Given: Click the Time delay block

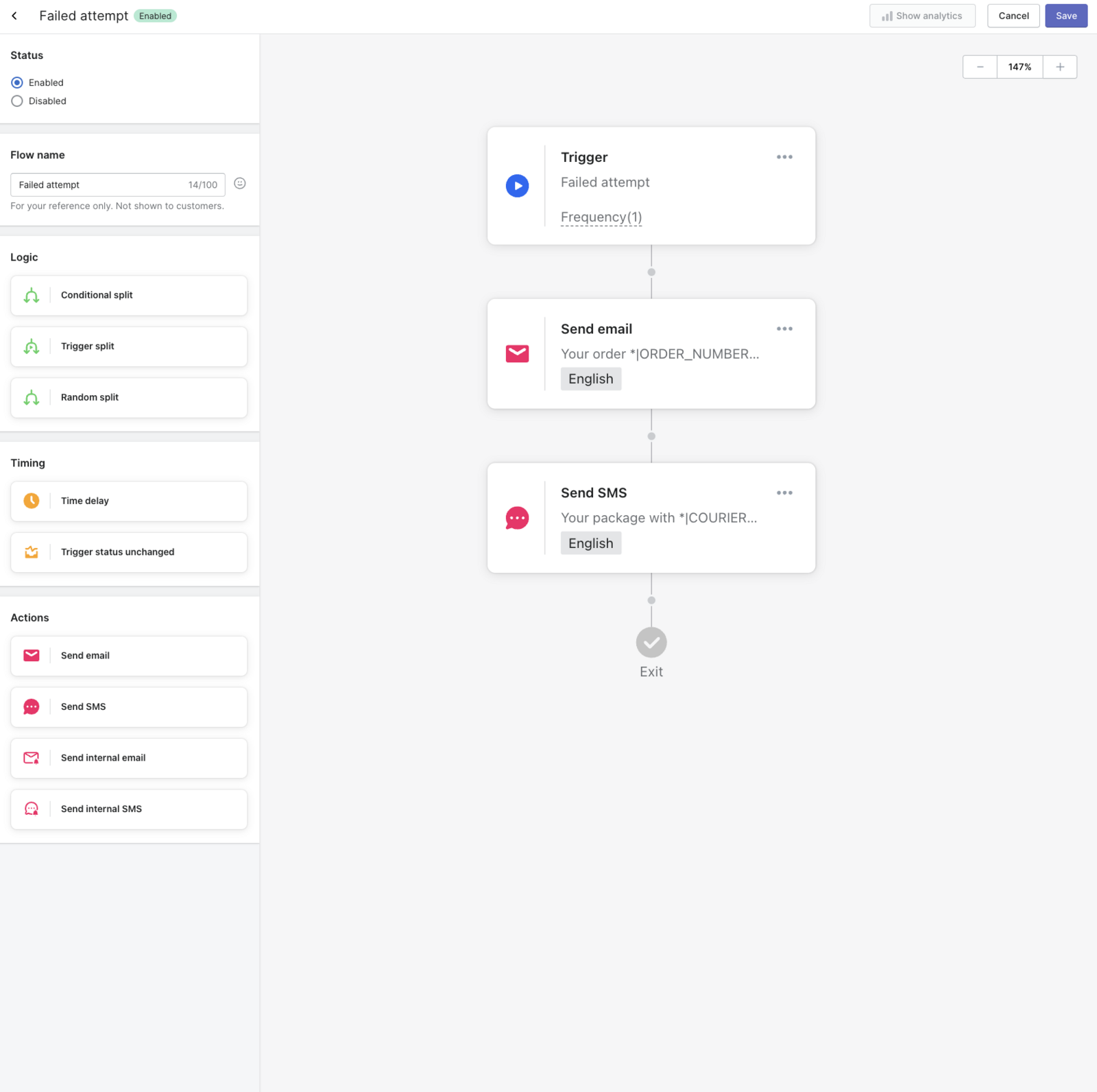Looking at the screenshot, I should pyautogui.click(x=129, y=501).
